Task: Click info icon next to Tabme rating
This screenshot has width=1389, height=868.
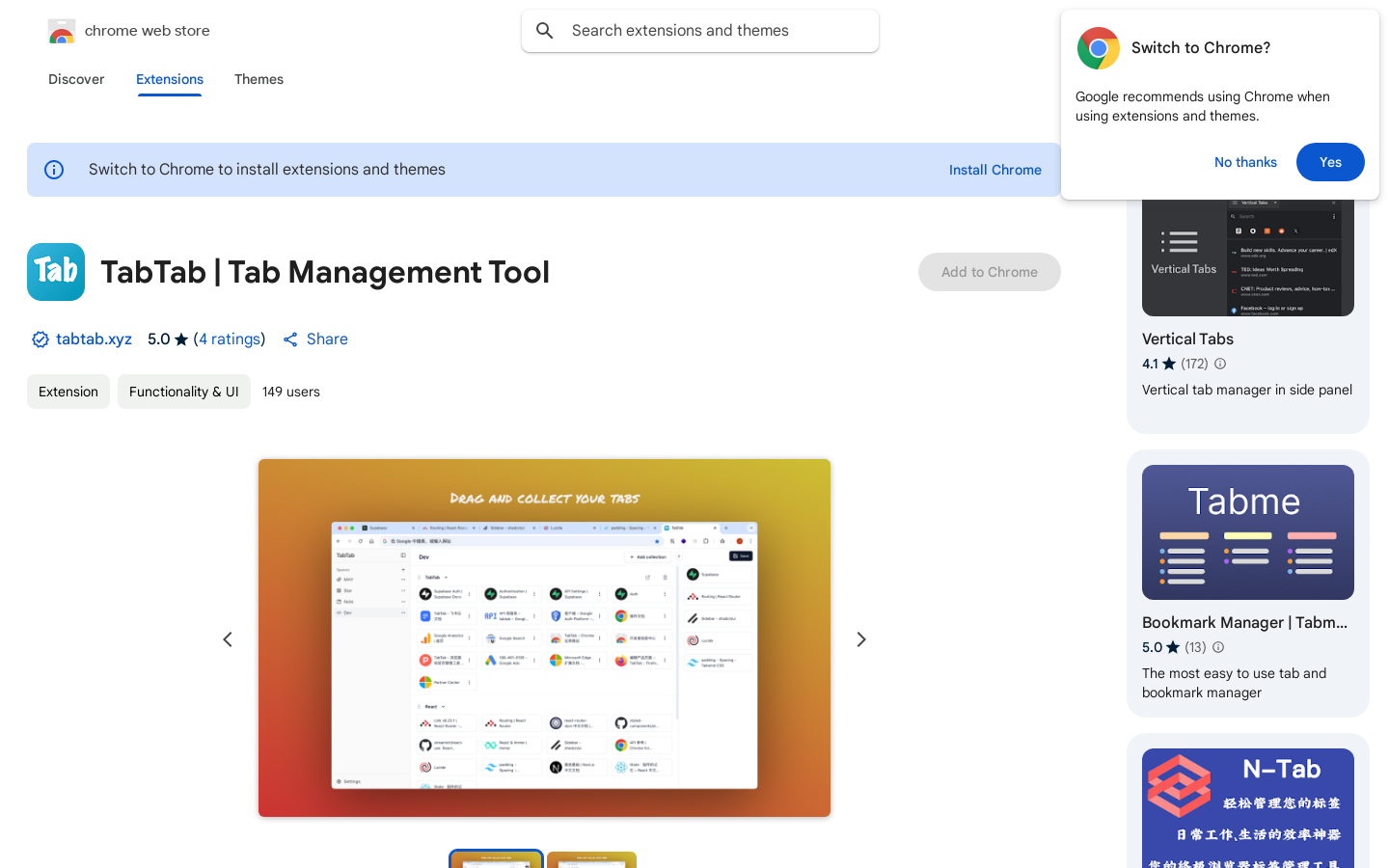Action: pyautogui.click(x=1218, y=647)
